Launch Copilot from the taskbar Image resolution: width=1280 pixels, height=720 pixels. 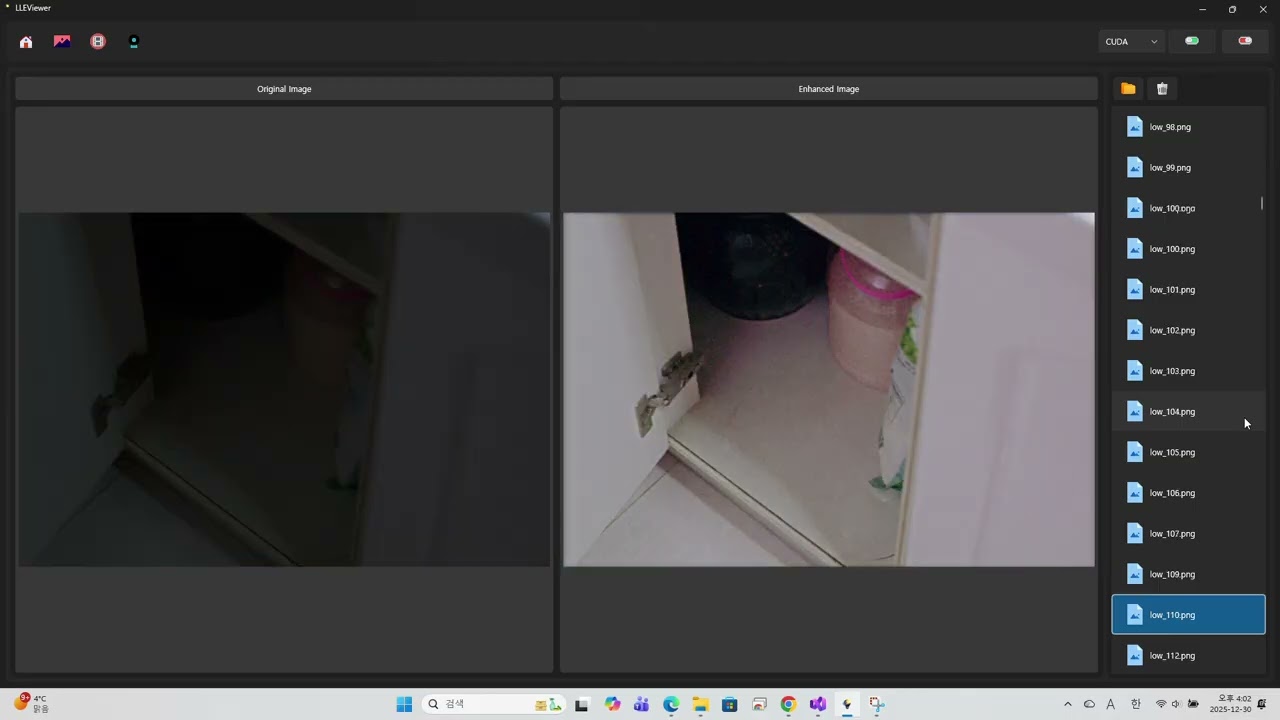613,704
